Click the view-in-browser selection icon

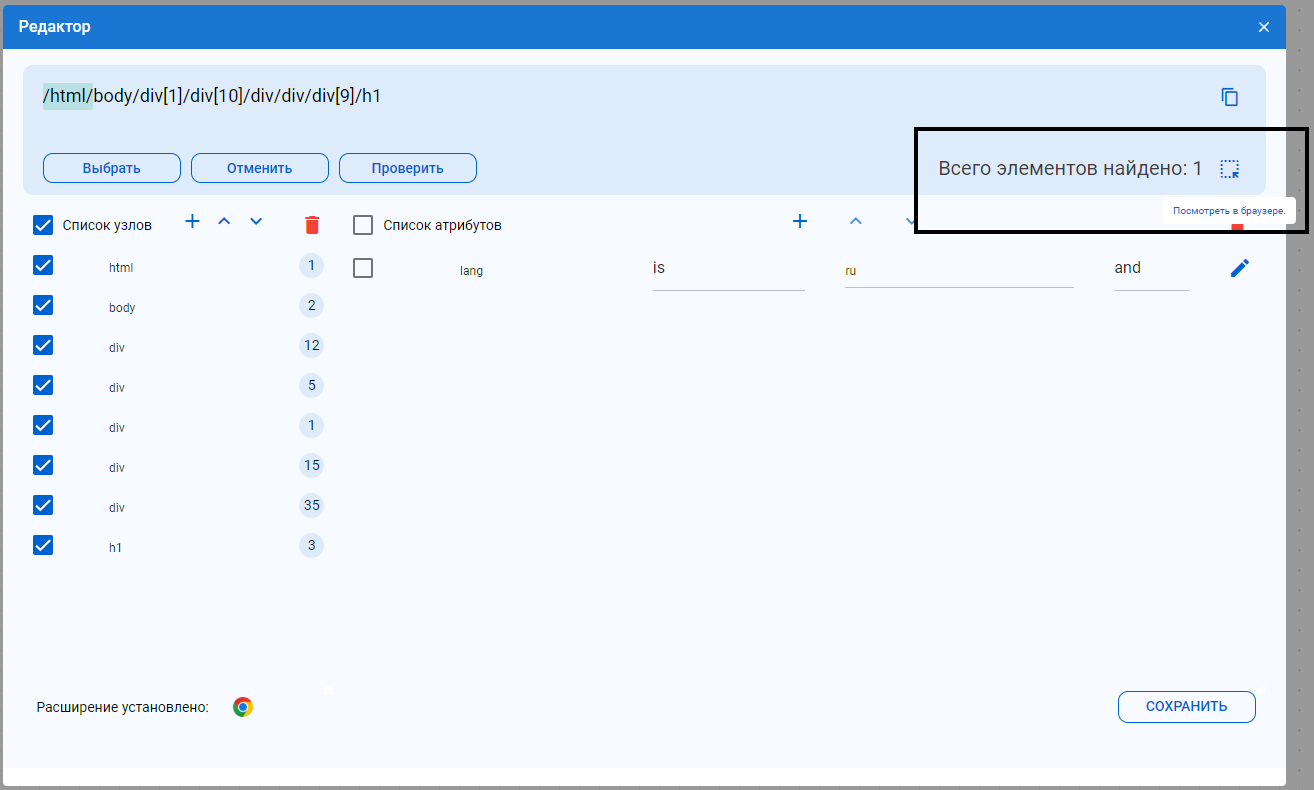[x=1229, y=169]
